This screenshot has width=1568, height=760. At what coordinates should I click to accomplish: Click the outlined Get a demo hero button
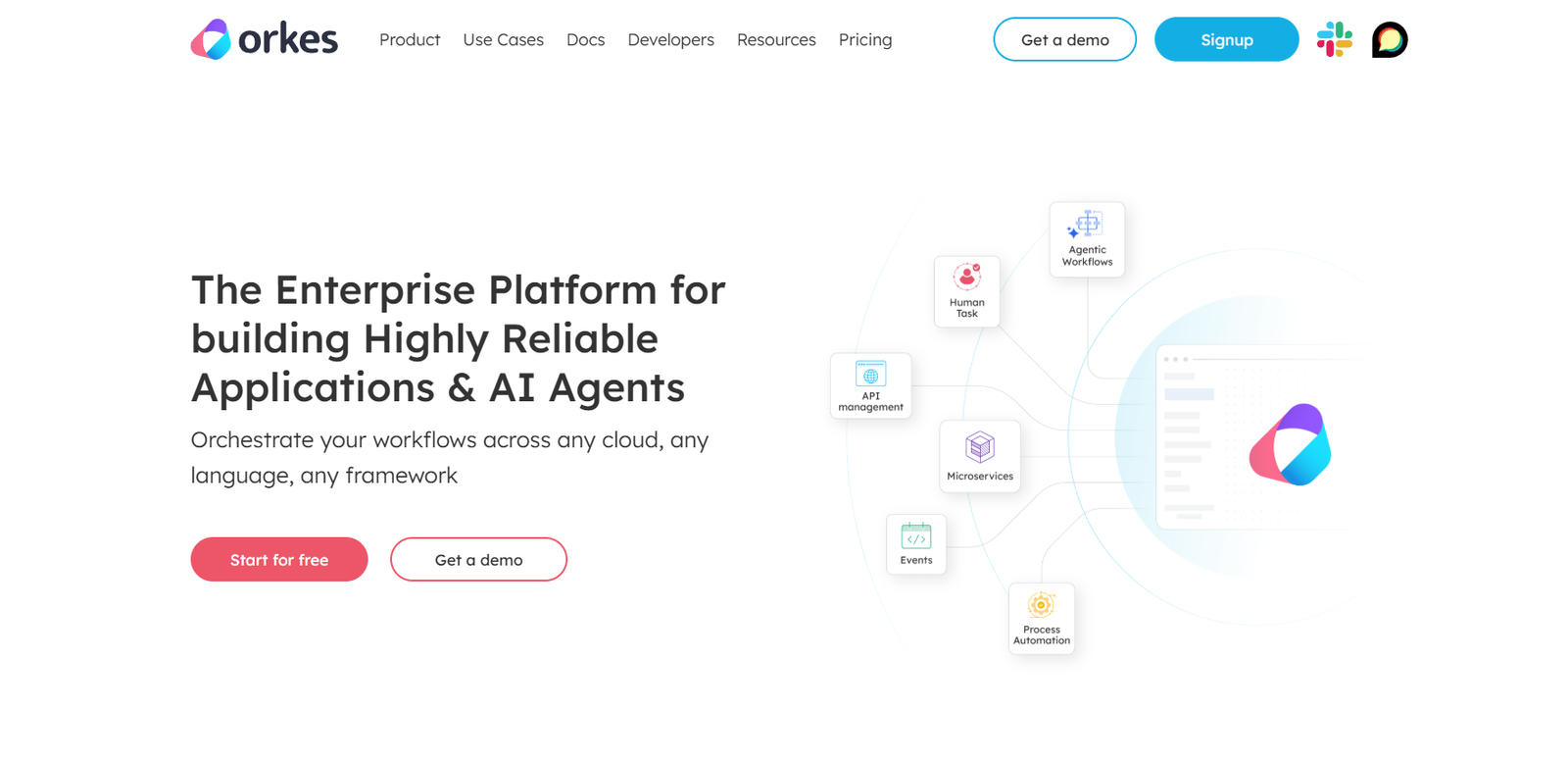tap(478, 560)
